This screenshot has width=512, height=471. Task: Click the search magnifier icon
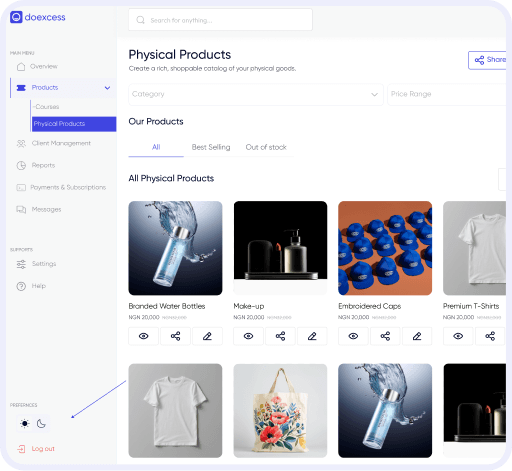pyautogui.click(x=140, y=20)
